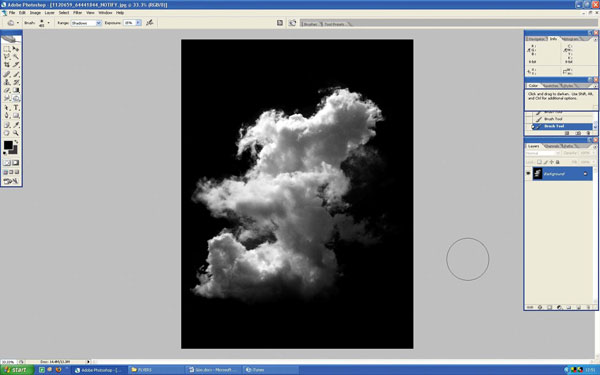Image resolution: width=600 pixels, height=375 pixels.
Task: Jump to ImageReady button in toolbox
Action: 11,181
